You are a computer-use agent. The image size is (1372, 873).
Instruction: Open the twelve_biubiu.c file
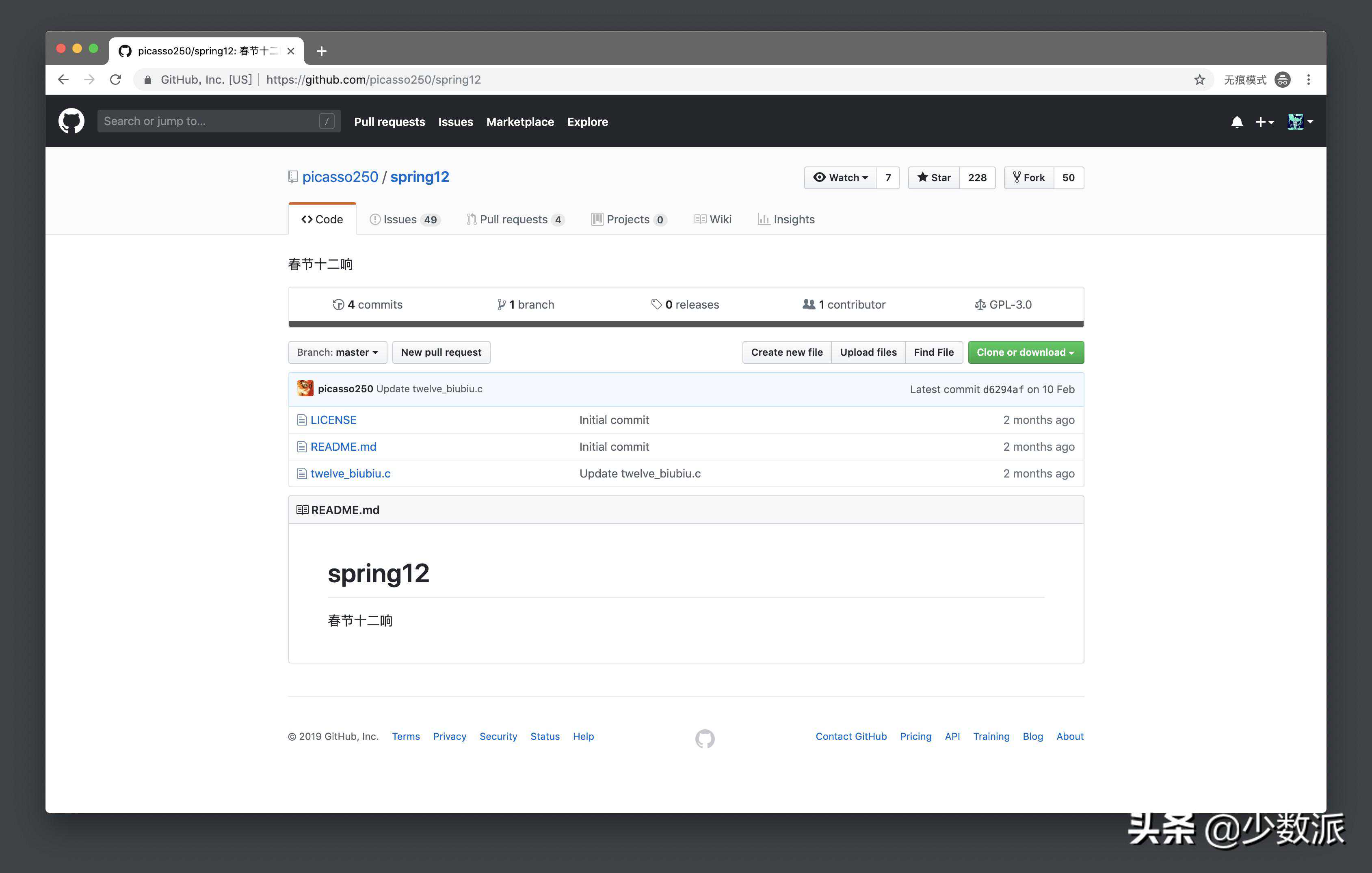pos(350,473)
